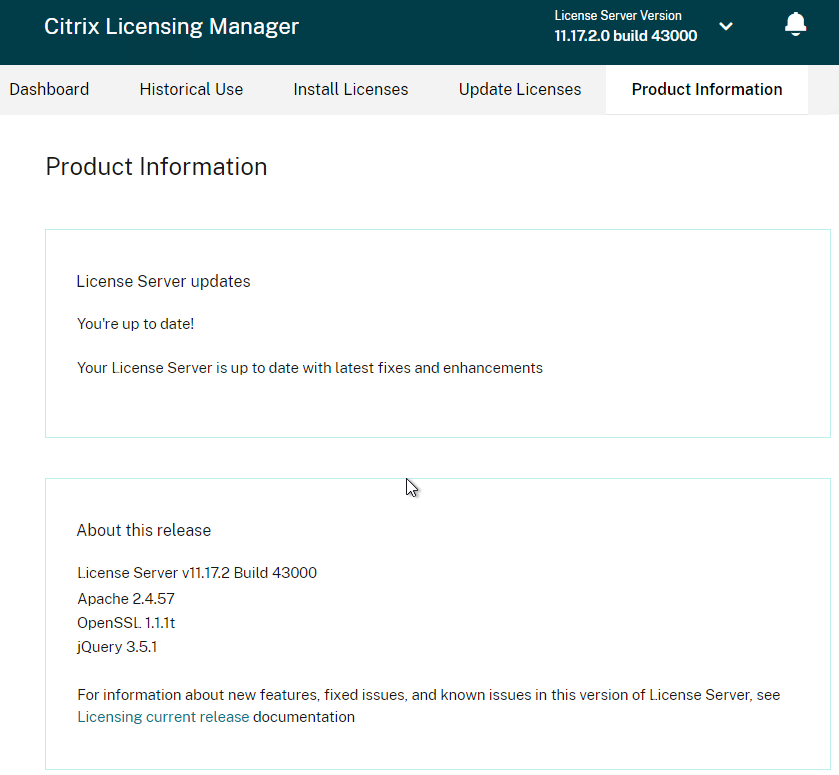The width and height of the screenshot is (839, 775).
Task: Switch to the Dashboard tab
Action: click(x=49, y=89)
